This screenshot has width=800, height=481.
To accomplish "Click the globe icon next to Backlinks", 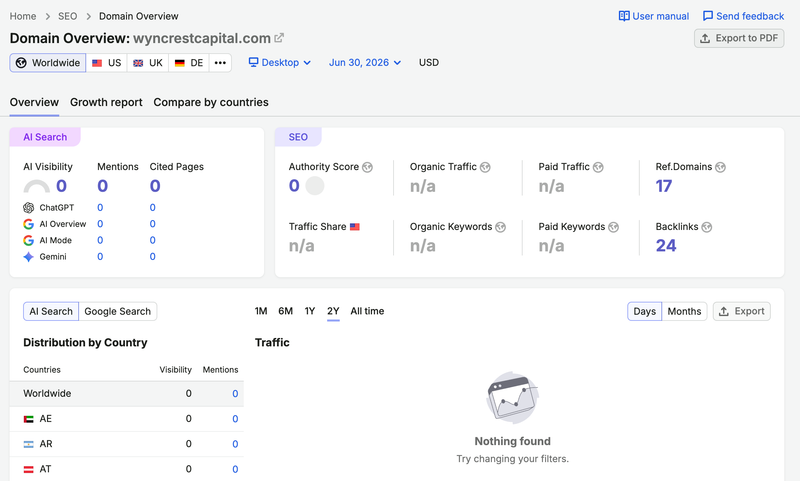I will 707,227.
